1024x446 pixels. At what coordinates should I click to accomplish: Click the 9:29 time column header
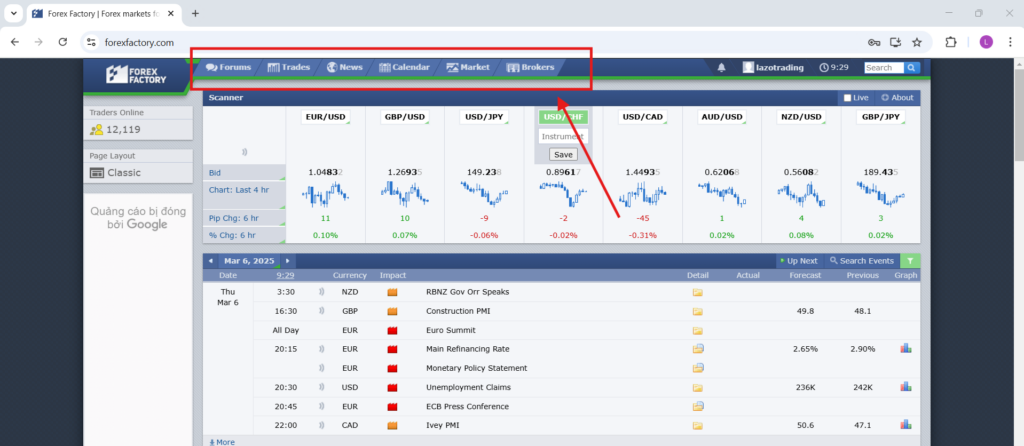(285, 275)
